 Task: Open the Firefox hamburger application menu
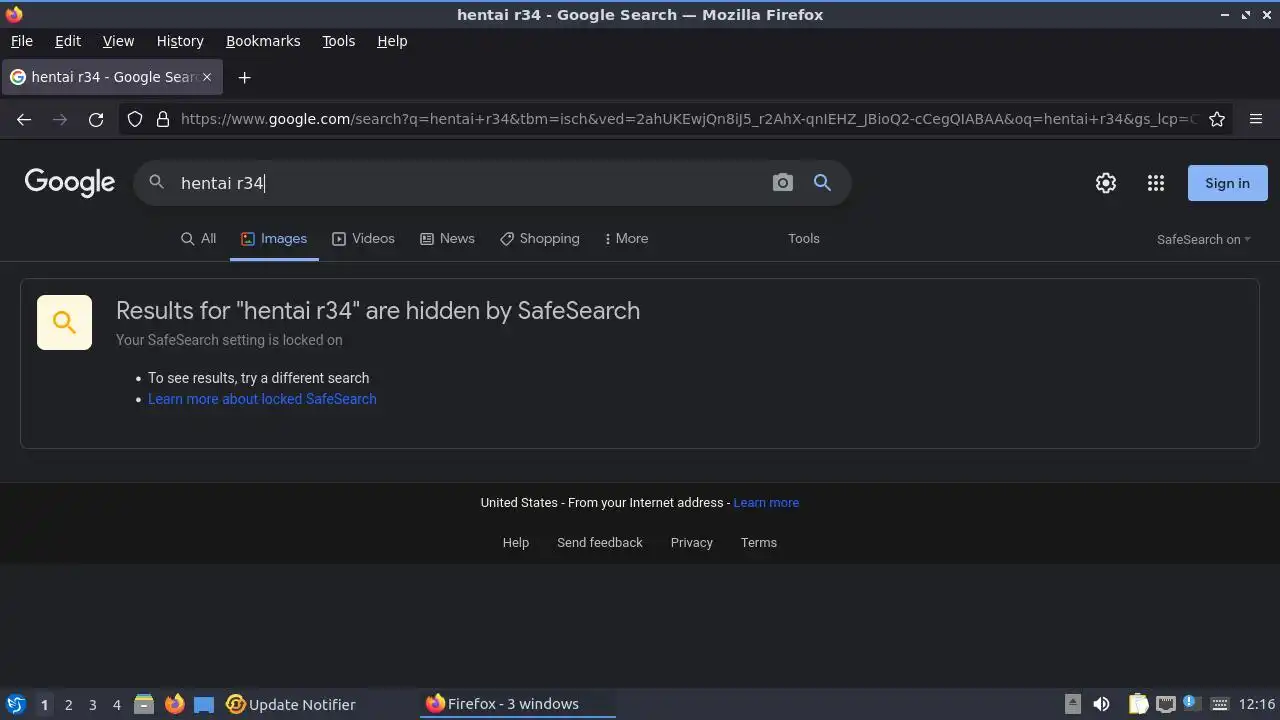(x=1256, y=119)
